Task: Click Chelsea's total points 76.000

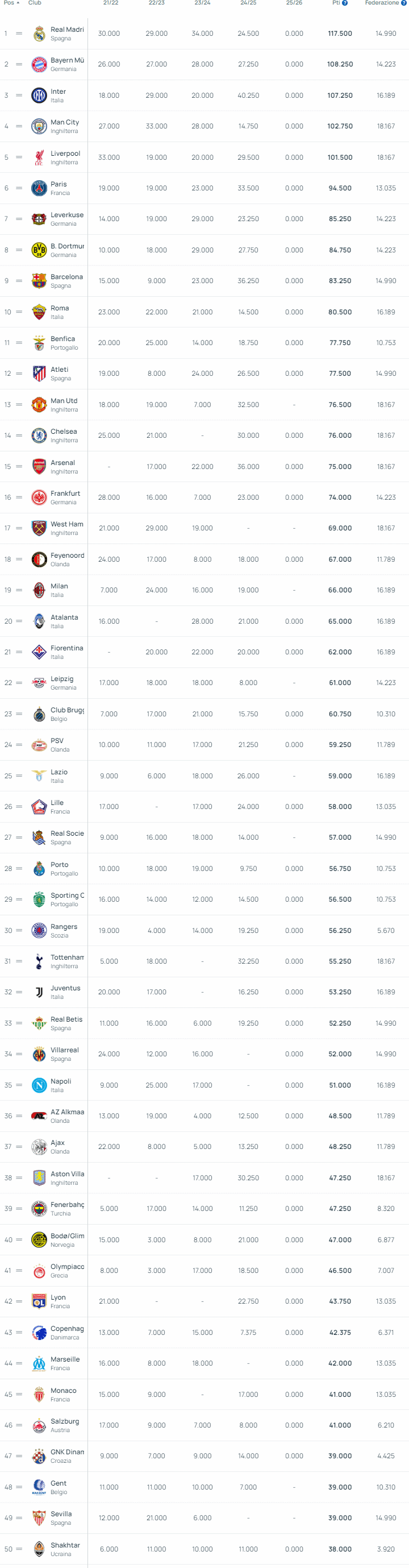Action: point(340,436)
